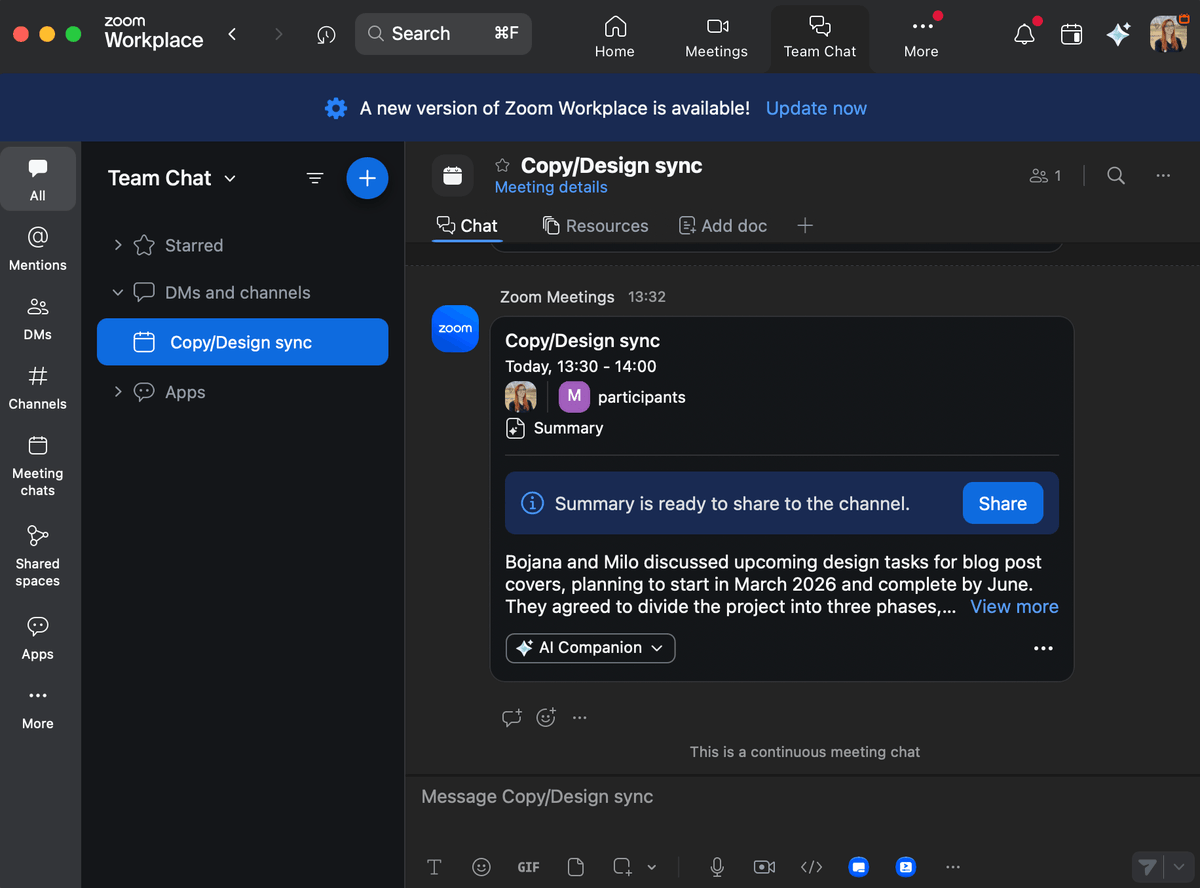This screenshot has height=888, width=1200.
Task: Open the GIF picker
Action: (528, 867)
